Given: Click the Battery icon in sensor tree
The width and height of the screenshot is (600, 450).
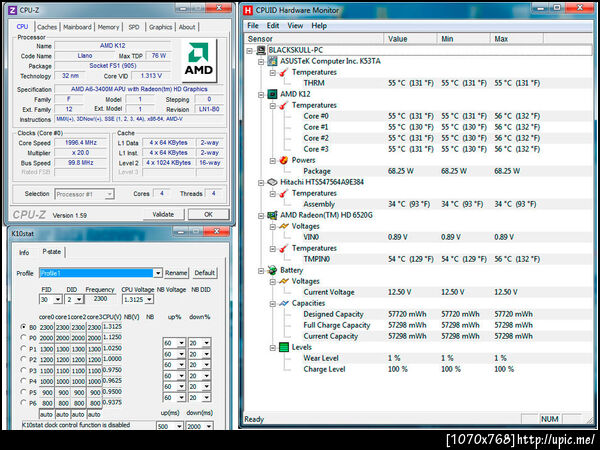Looking at the screenshot, I should coord(272,271).
